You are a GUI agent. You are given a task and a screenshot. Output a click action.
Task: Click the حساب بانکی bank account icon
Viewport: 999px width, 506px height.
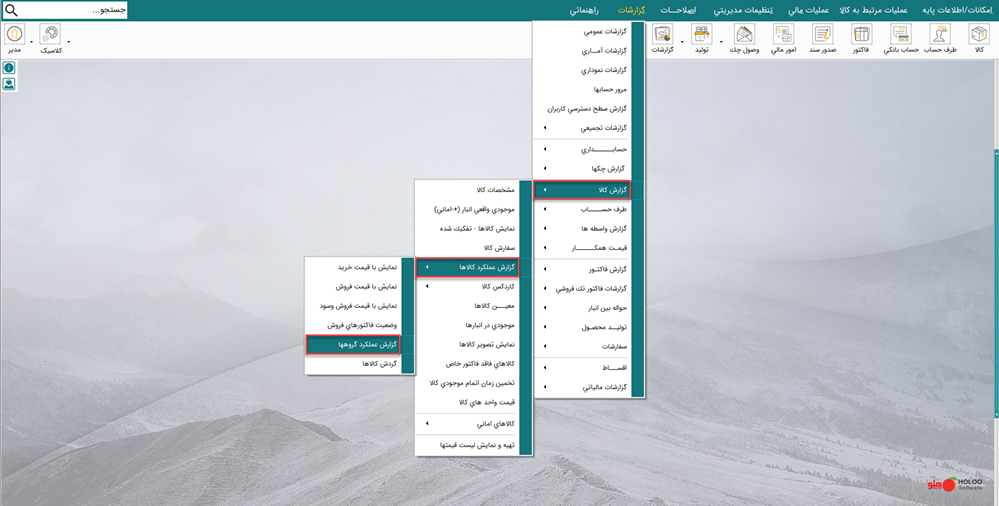(900, 37)
